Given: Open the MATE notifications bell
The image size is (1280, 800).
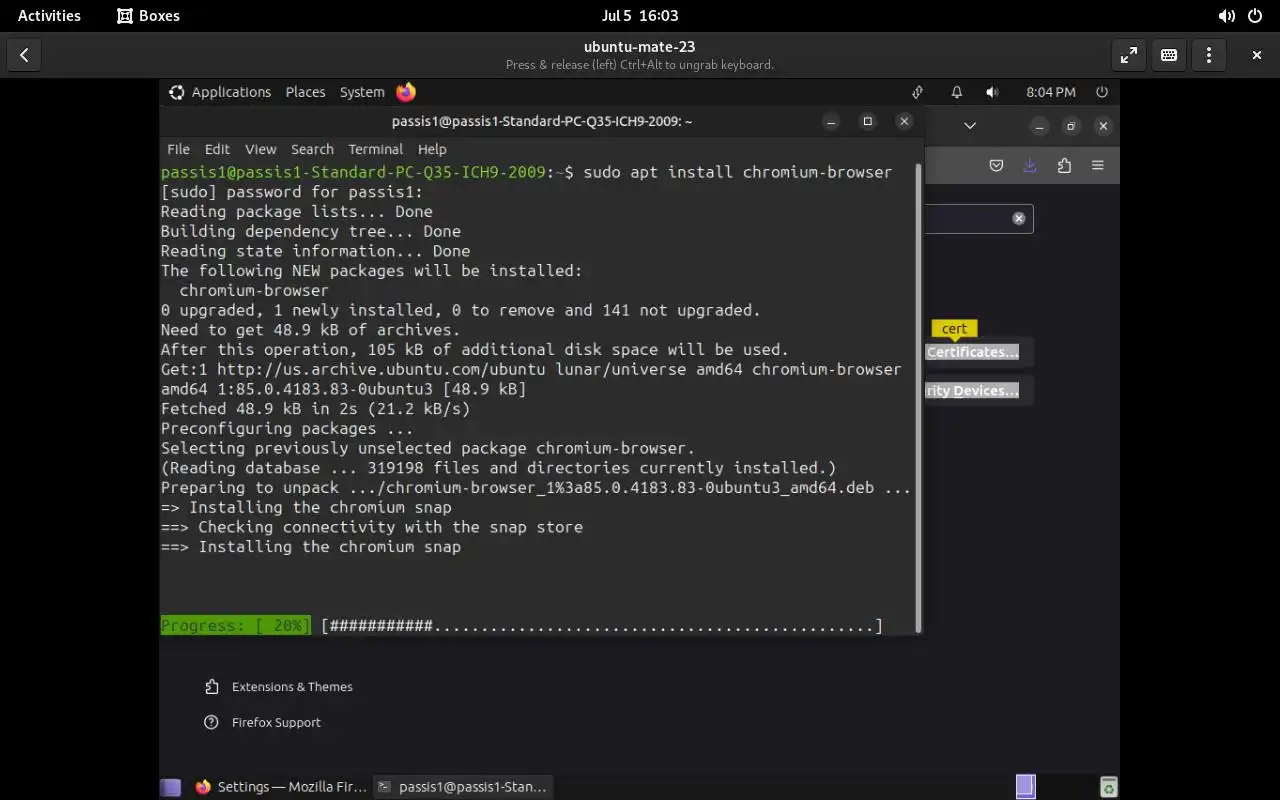Looking at the screenshot, I should click(957, 92).
